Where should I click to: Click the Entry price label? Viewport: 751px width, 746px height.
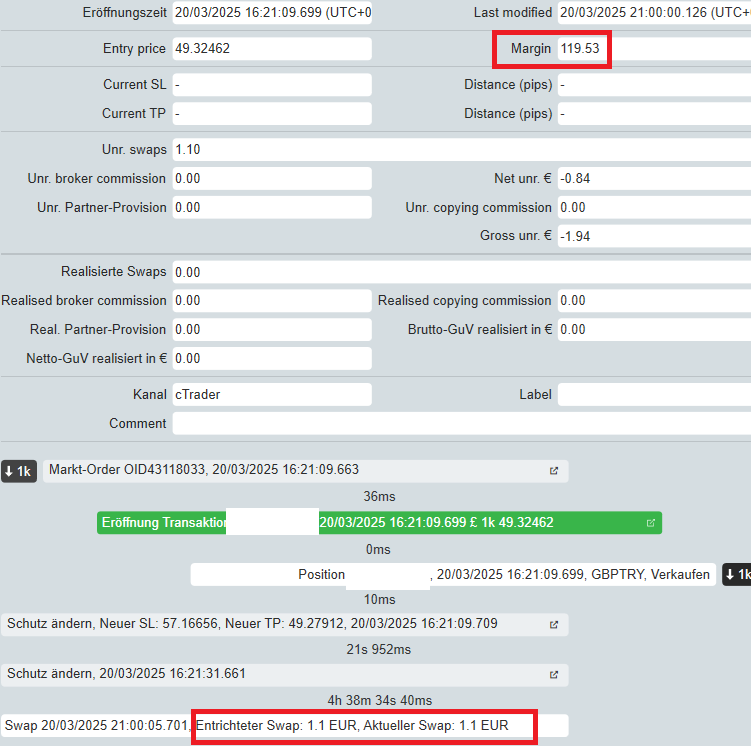[x=134, y=49]
